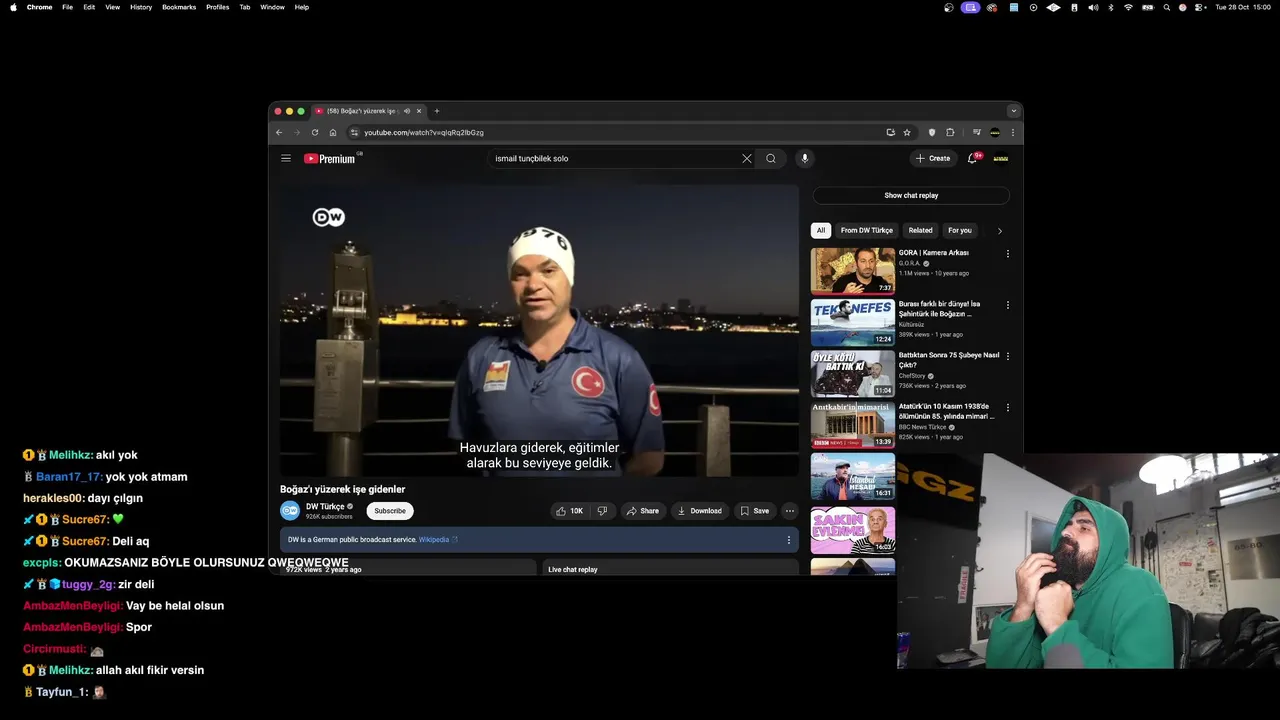Open more actions ellipsis beside Save
Screen dimensions: 1280x720
[x=789, y=511]
